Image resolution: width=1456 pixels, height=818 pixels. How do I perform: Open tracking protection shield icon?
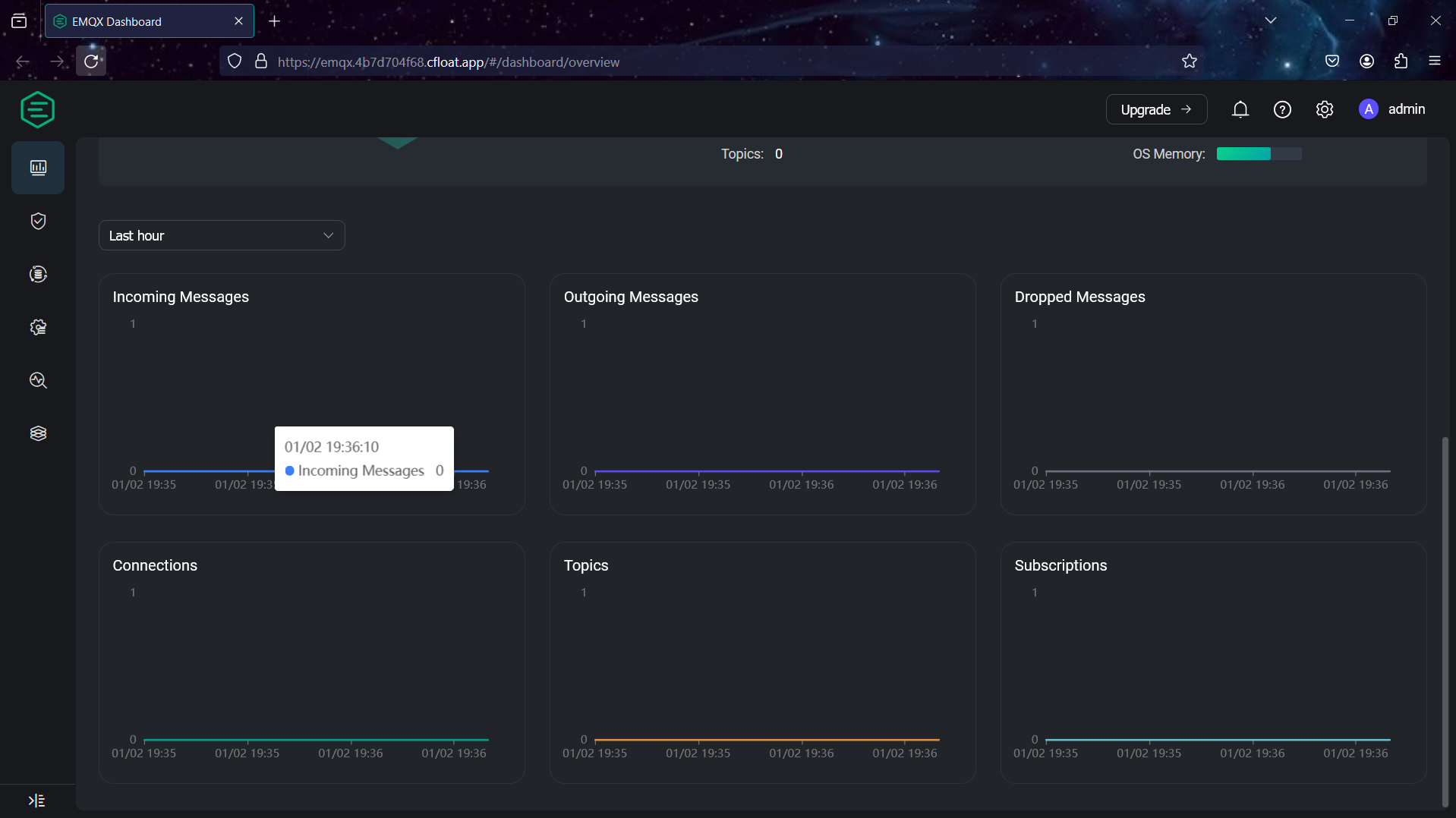coord(235,61)
